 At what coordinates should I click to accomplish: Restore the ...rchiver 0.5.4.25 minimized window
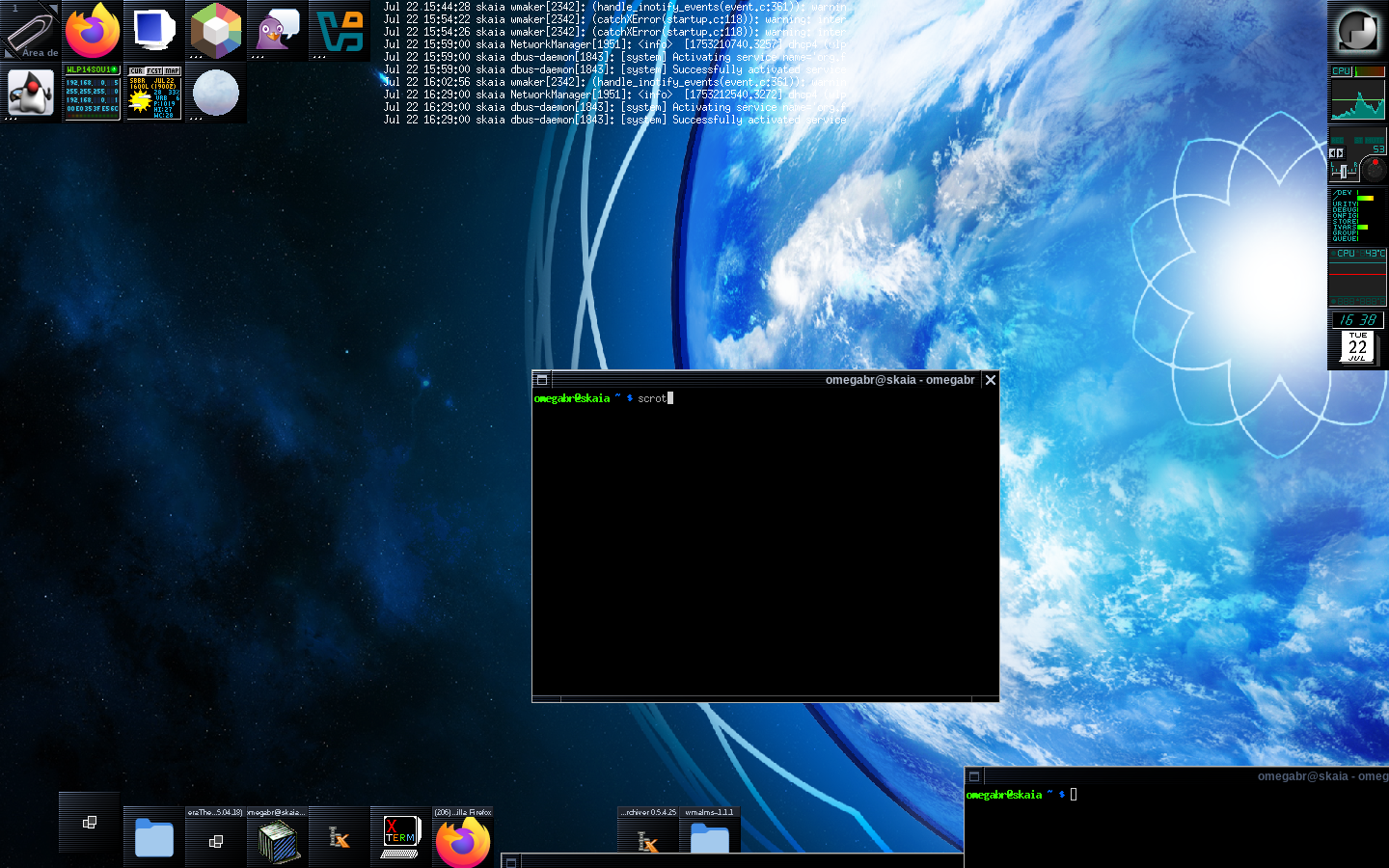pyautogui.click(x=648, y=831)
